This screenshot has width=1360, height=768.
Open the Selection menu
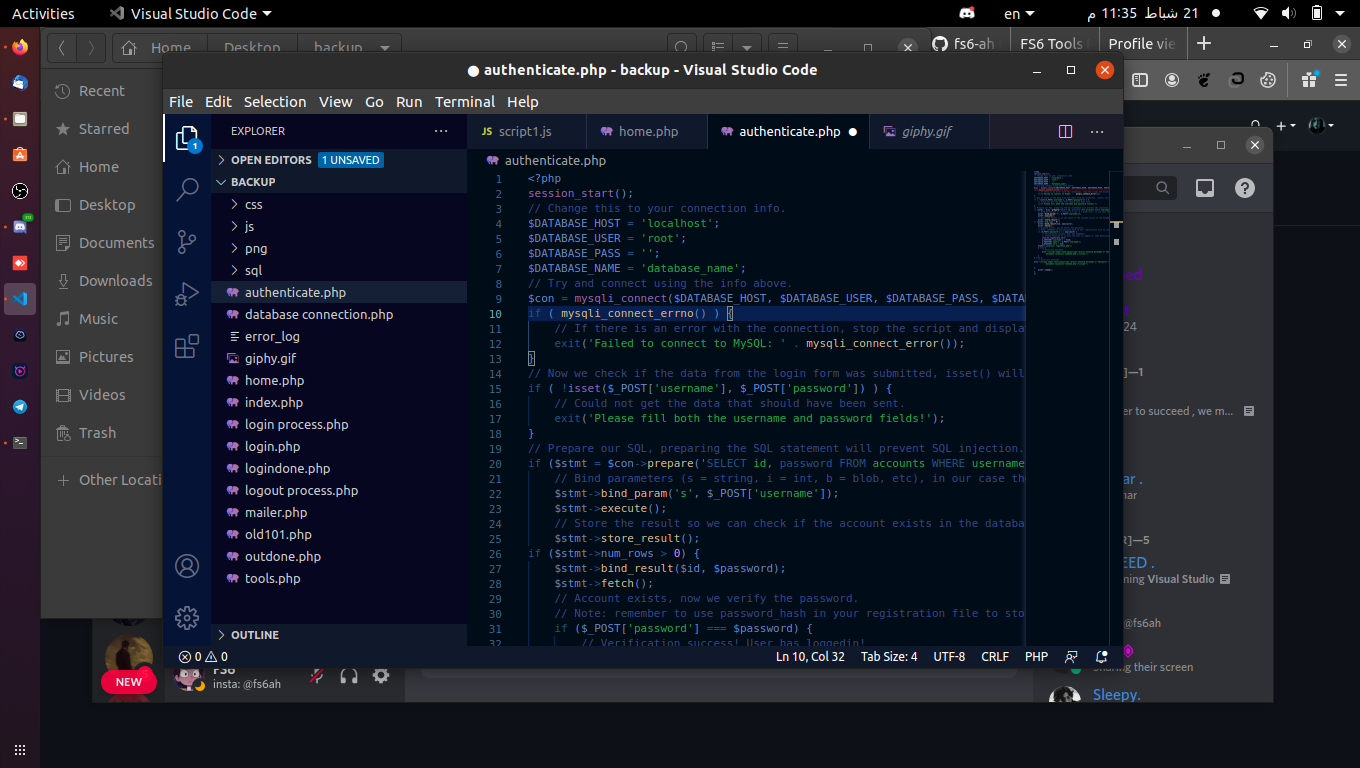[275, 102]
